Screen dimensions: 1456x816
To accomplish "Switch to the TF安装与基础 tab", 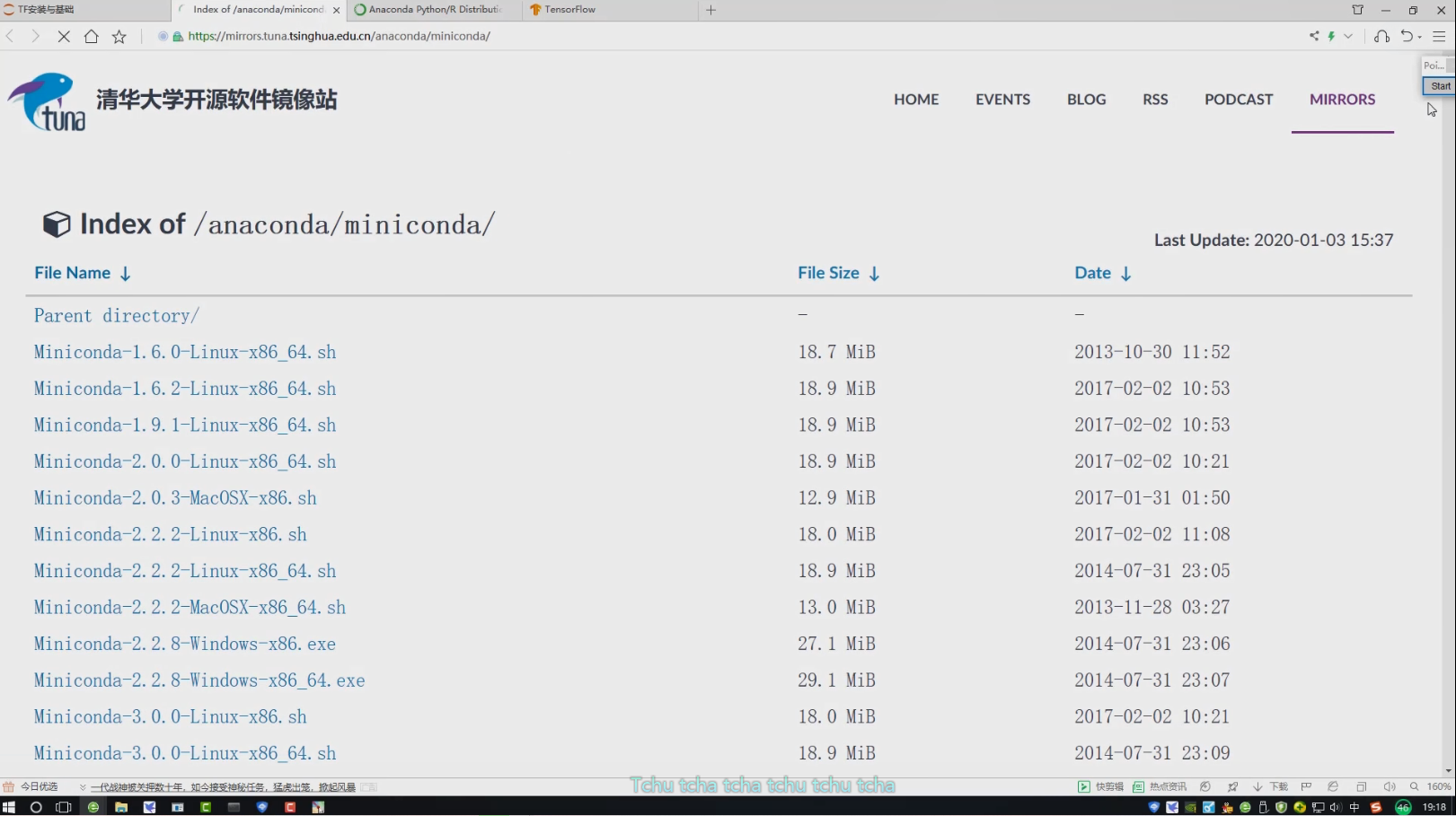I will (85, 10).
